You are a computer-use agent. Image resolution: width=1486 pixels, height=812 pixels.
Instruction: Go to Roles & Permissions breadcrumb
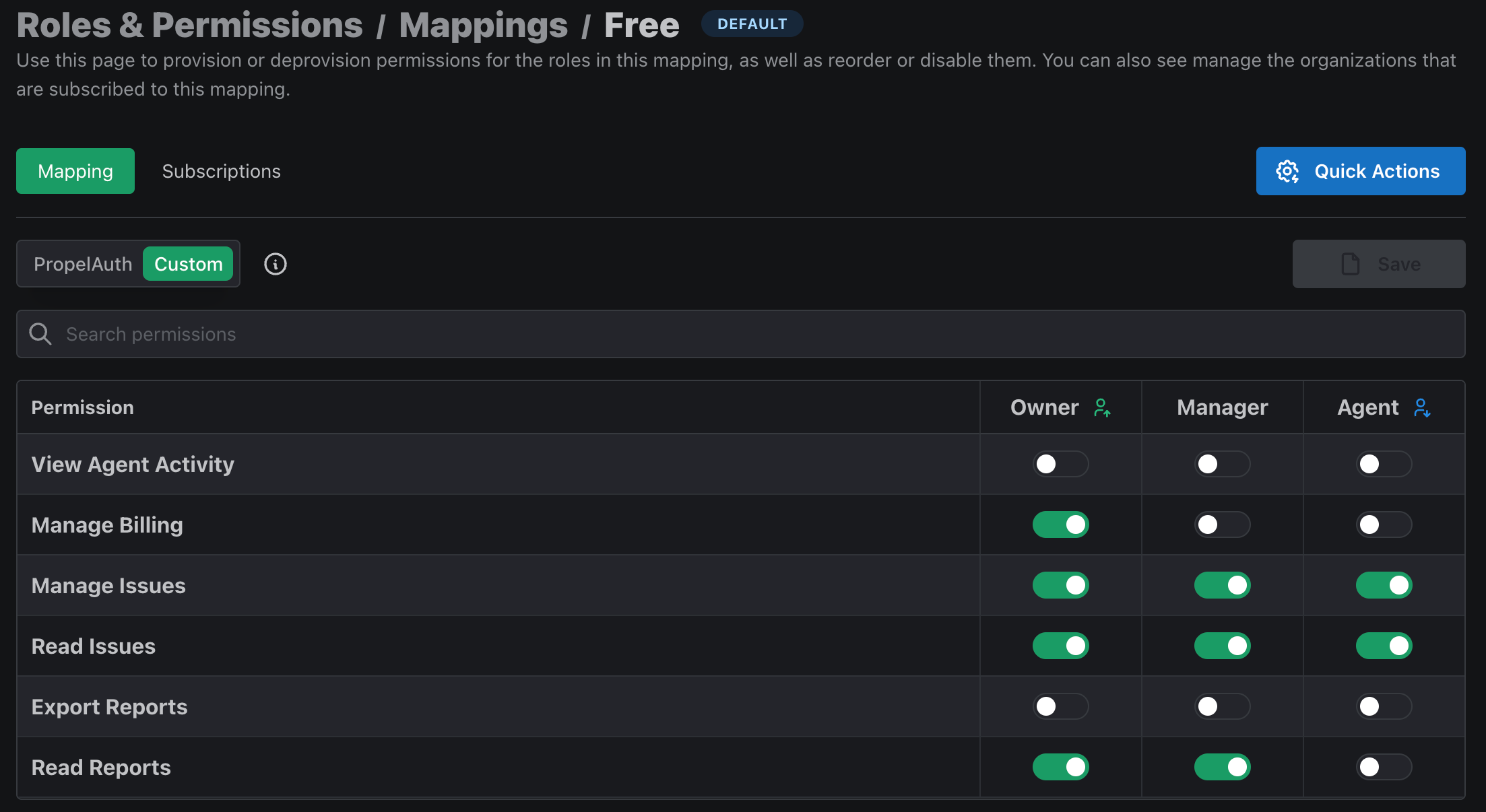pos(189,25)
